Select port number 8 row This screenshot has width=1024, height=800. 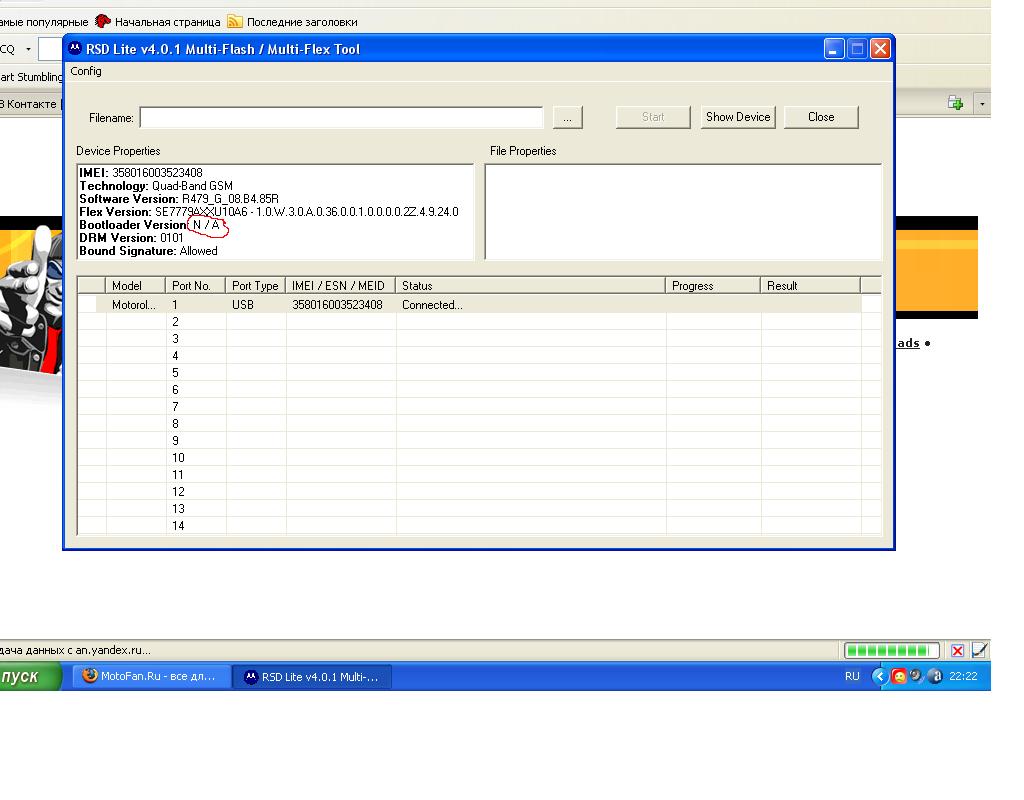coord(479,423)
